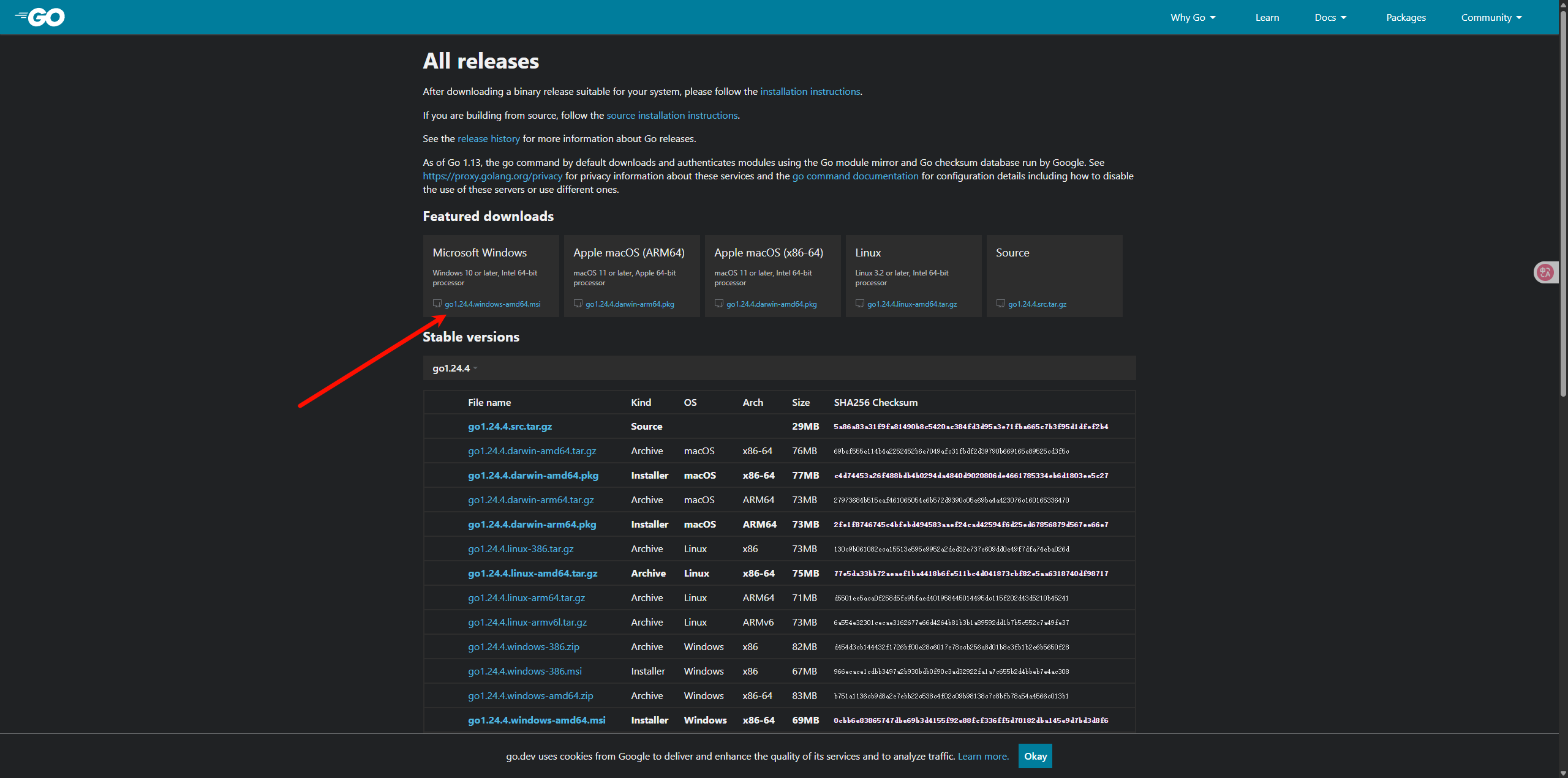Click the Kind column header
The image size is (1568, 778).
coord(641,402)
